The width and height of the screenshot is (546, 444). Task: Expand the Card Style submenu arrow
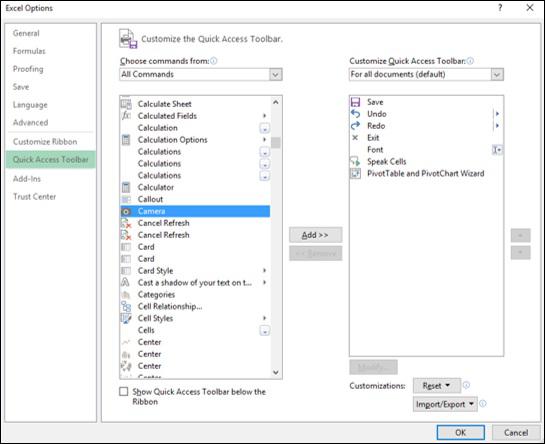[265, 271]
